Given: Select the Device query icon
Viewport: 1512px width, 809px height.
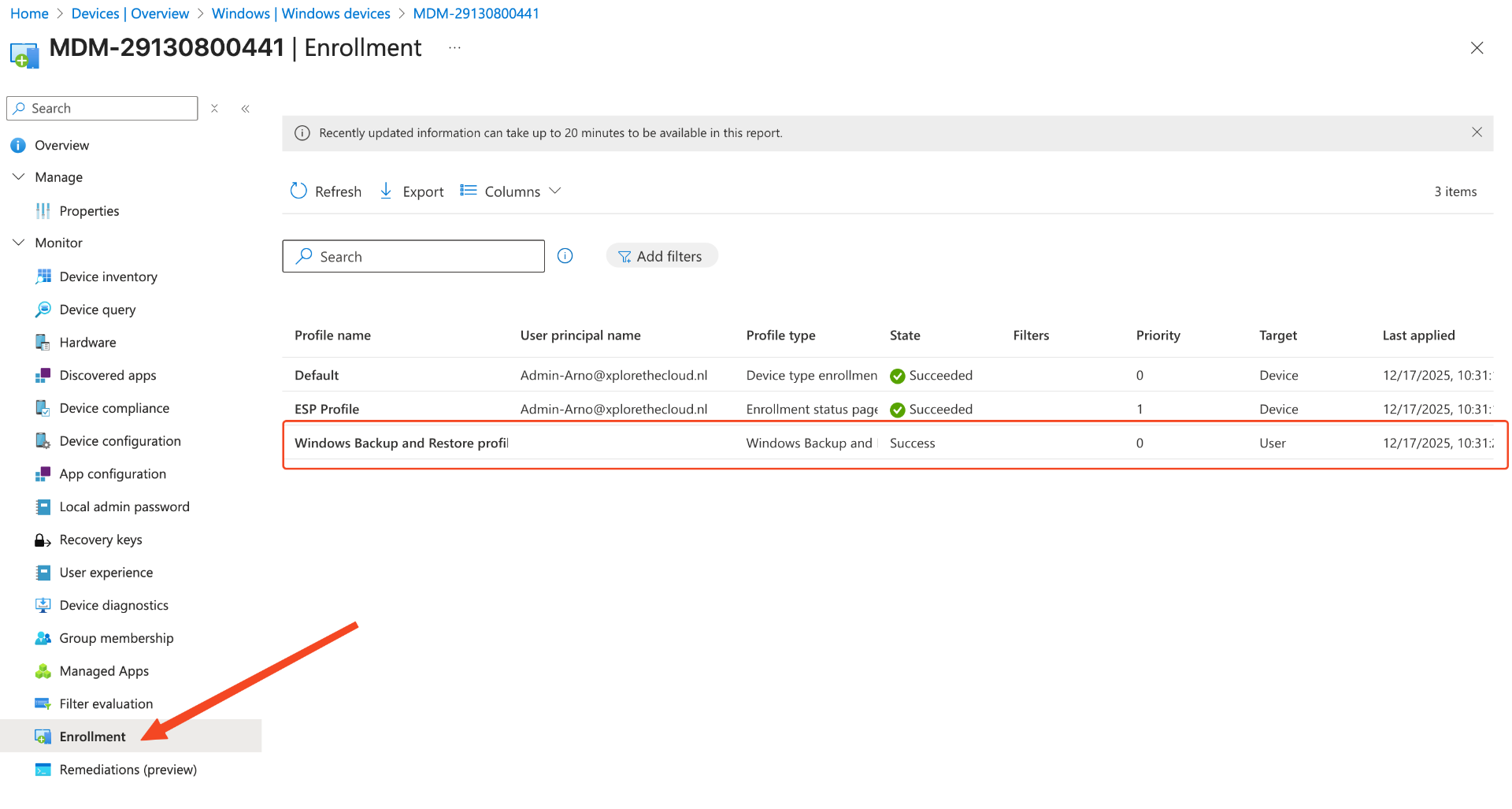Looking at the screenshot, I should (97, 309).
